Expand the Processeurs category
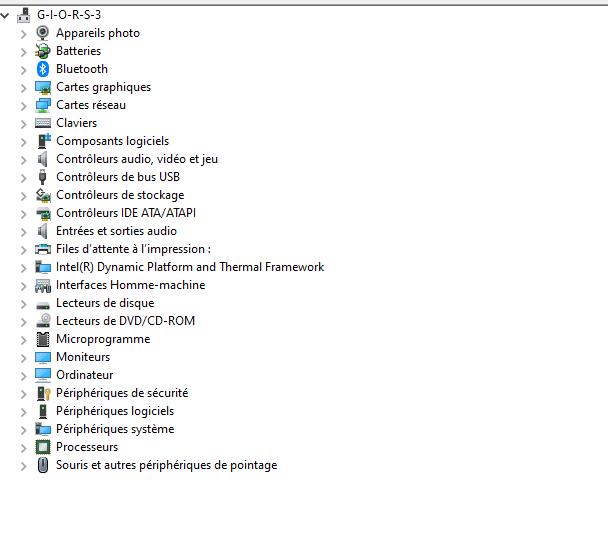This screenshot has width=608, height=554. tap(24, 448)
